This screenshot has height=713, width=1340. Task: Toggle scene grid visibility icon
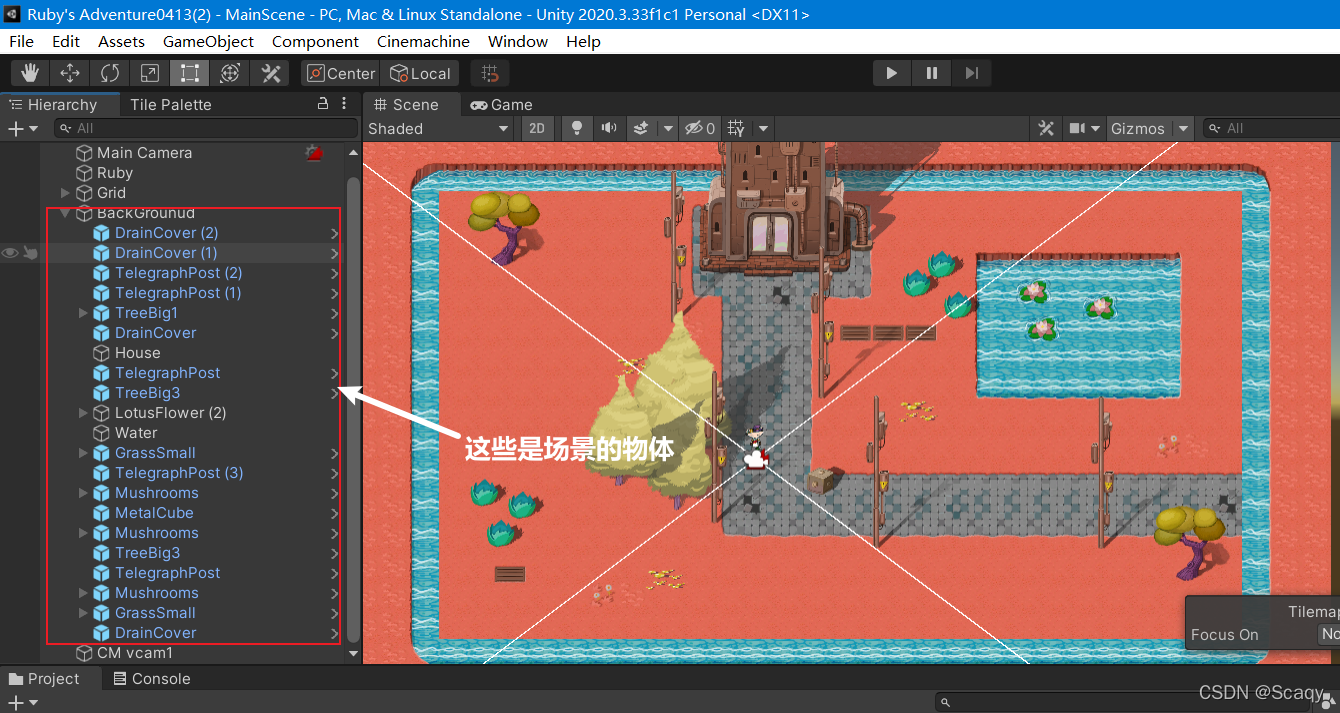coord(736,128)
